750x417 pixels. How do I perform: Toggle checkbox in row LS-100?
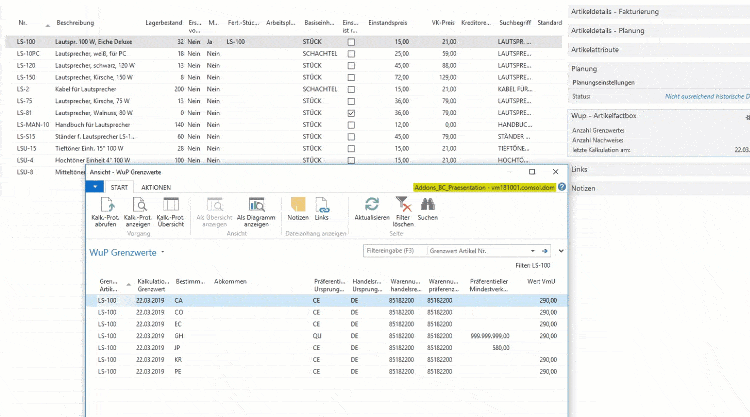(x=351, y=42)
